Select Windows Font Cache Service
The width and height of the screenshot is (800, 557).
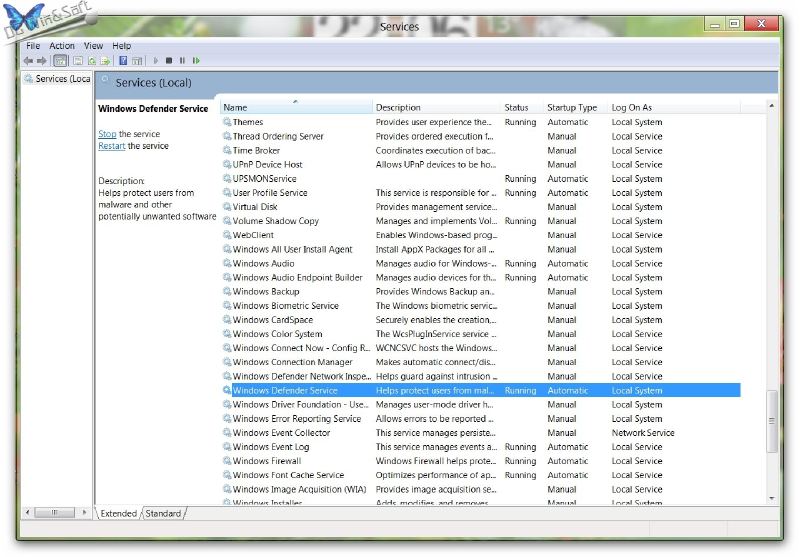click(x=481, y=475)
